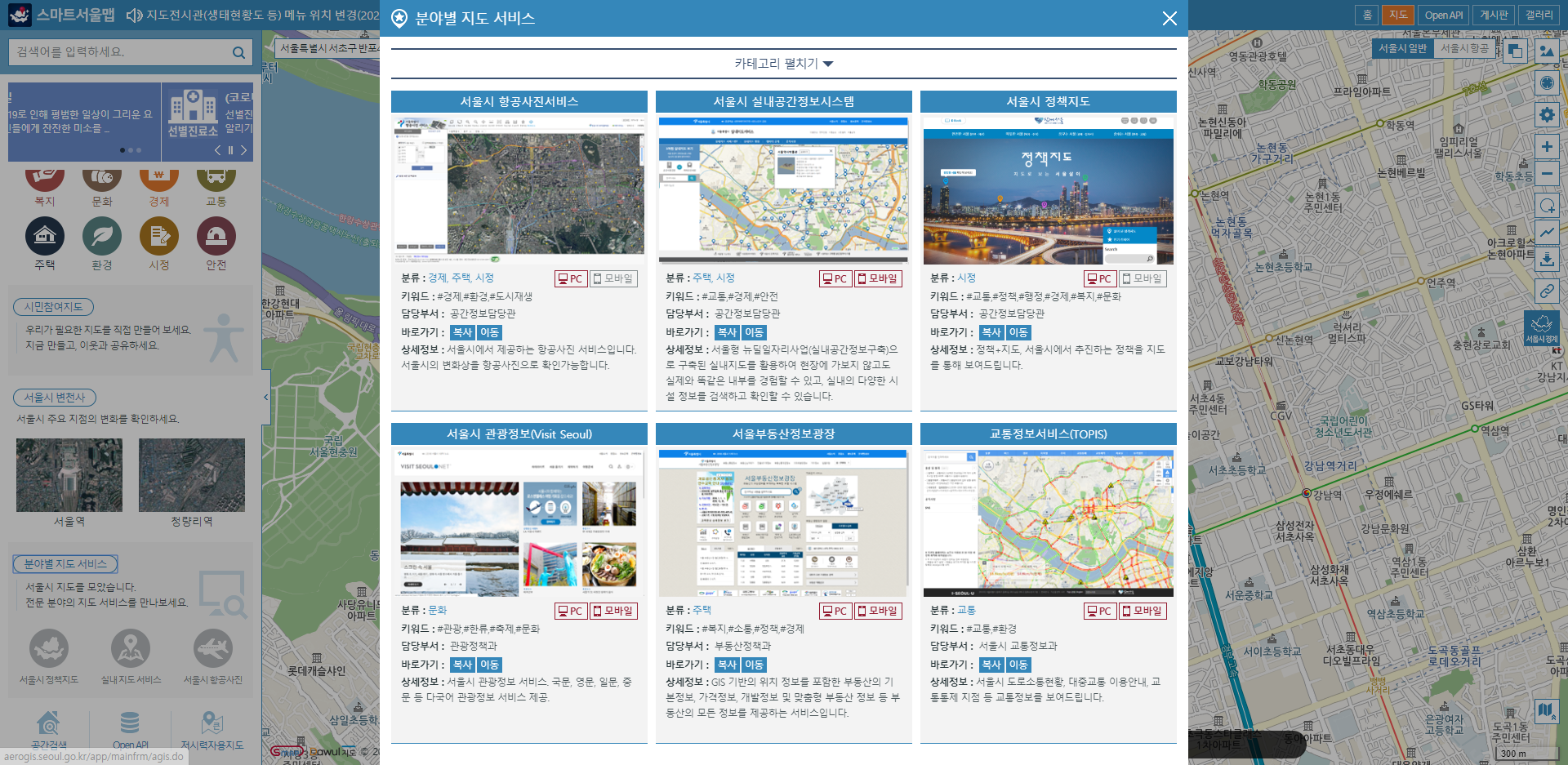Click 복사 for 서울시 항공사진서비스
Image resolution: width=1568 pixels, height=765 pixels.
tap(462, 332)
